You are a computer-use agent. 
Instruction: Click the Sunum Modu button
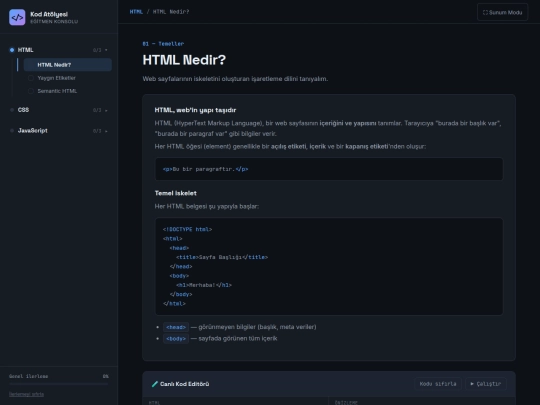(502, 12)
